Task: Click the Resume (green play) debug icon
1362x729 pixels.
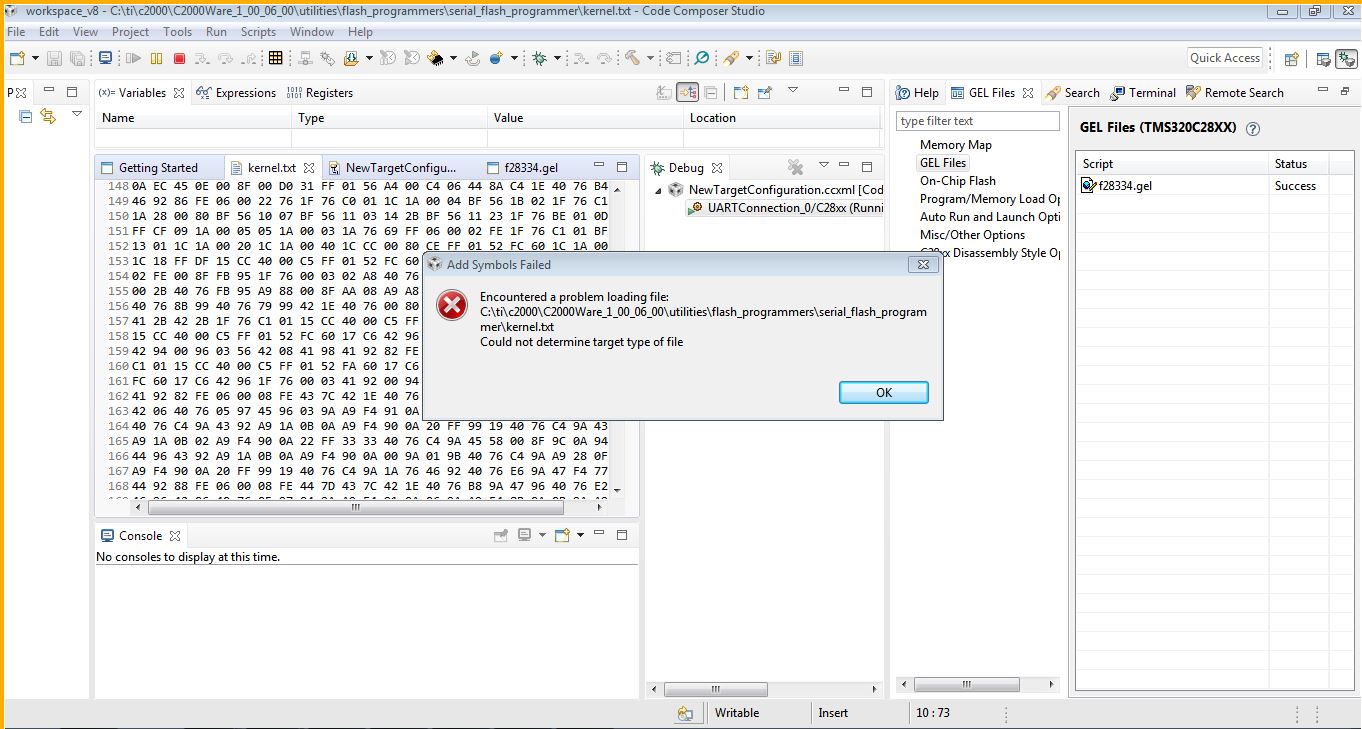Action: [x=134, y=58]
